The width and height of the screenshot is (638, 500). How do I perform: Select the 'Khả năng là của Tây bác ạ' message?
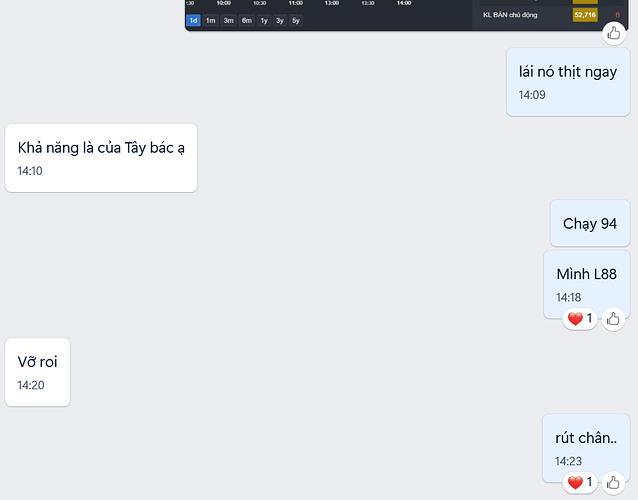[101, 158]
